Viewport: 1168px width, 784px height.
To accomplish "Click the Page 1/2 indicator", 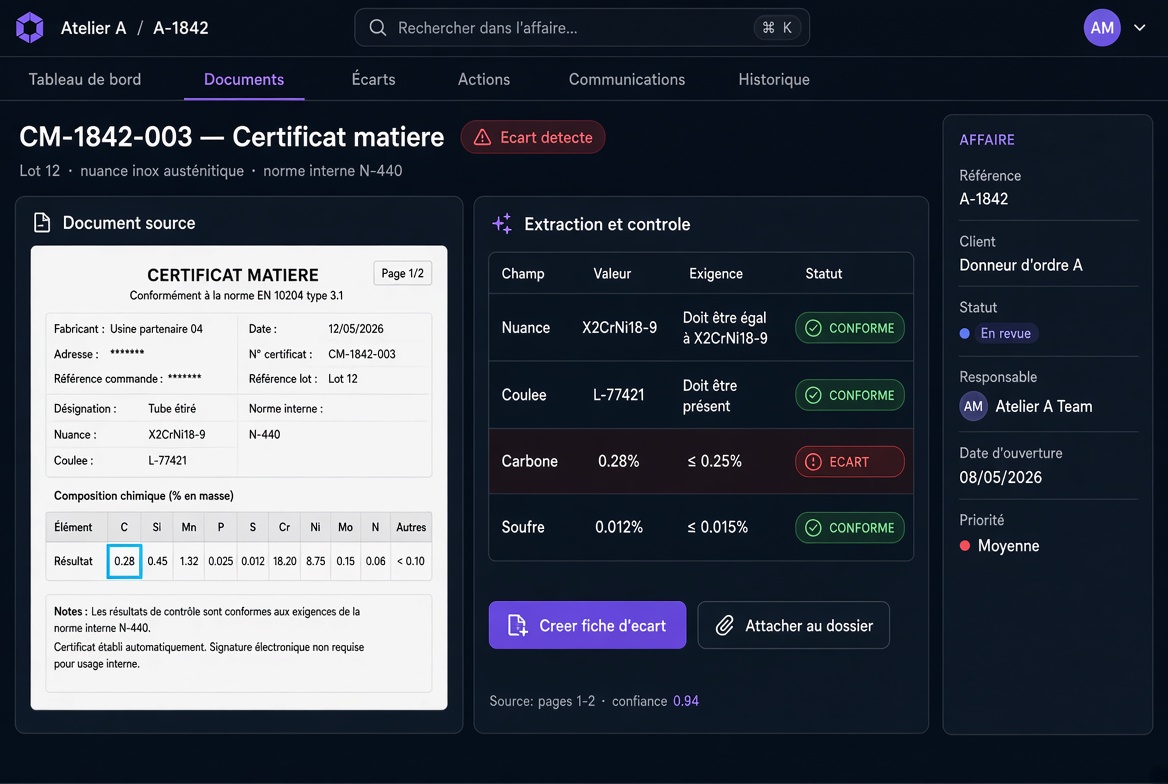I will 402,274.
